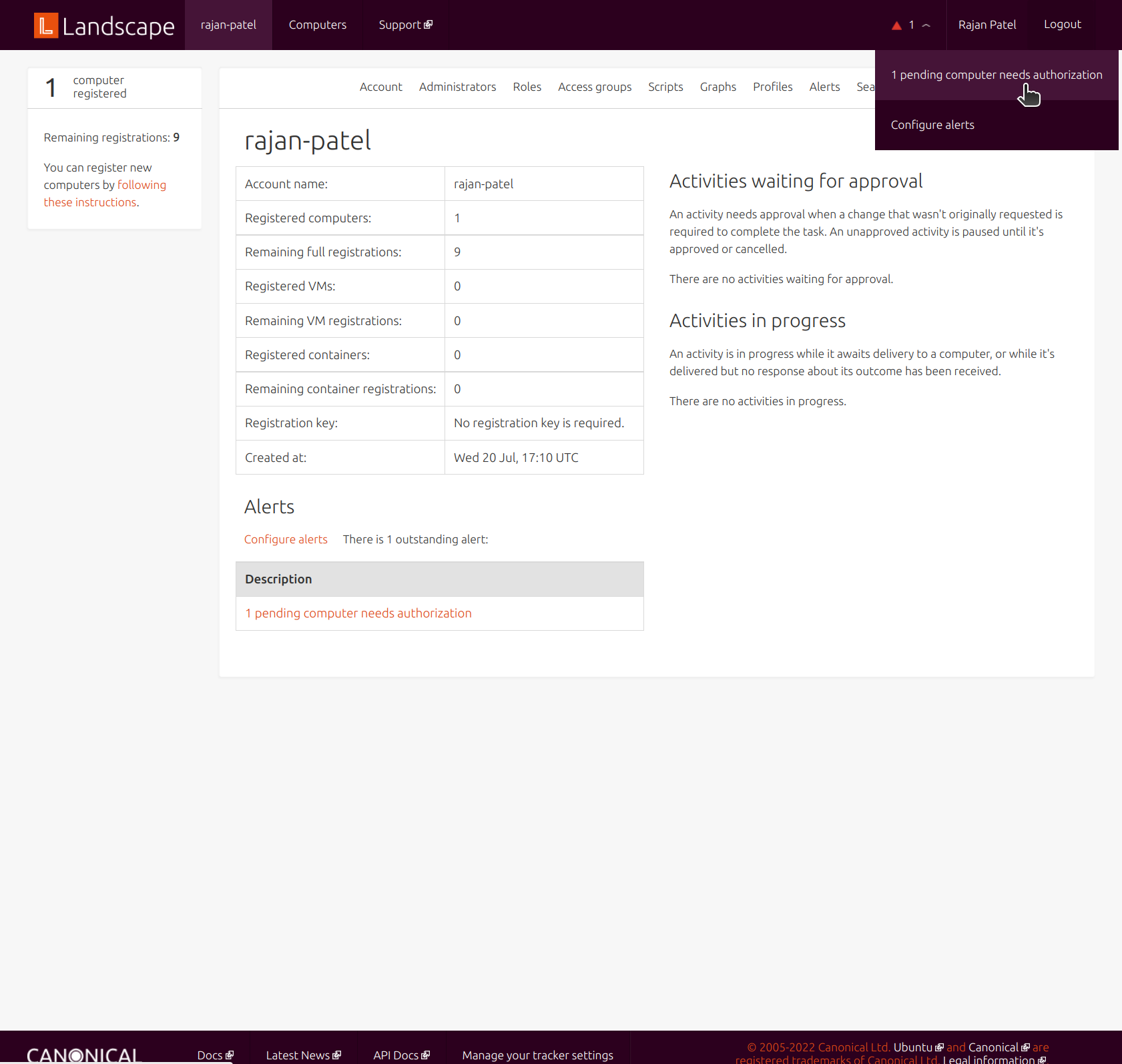
Task: Switch to the Administrators tab
Action: 457,87
